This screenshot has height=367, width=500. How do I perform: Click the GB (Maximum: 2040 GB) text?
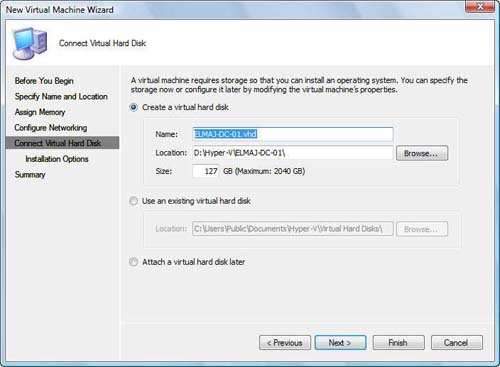pos(264,171)
